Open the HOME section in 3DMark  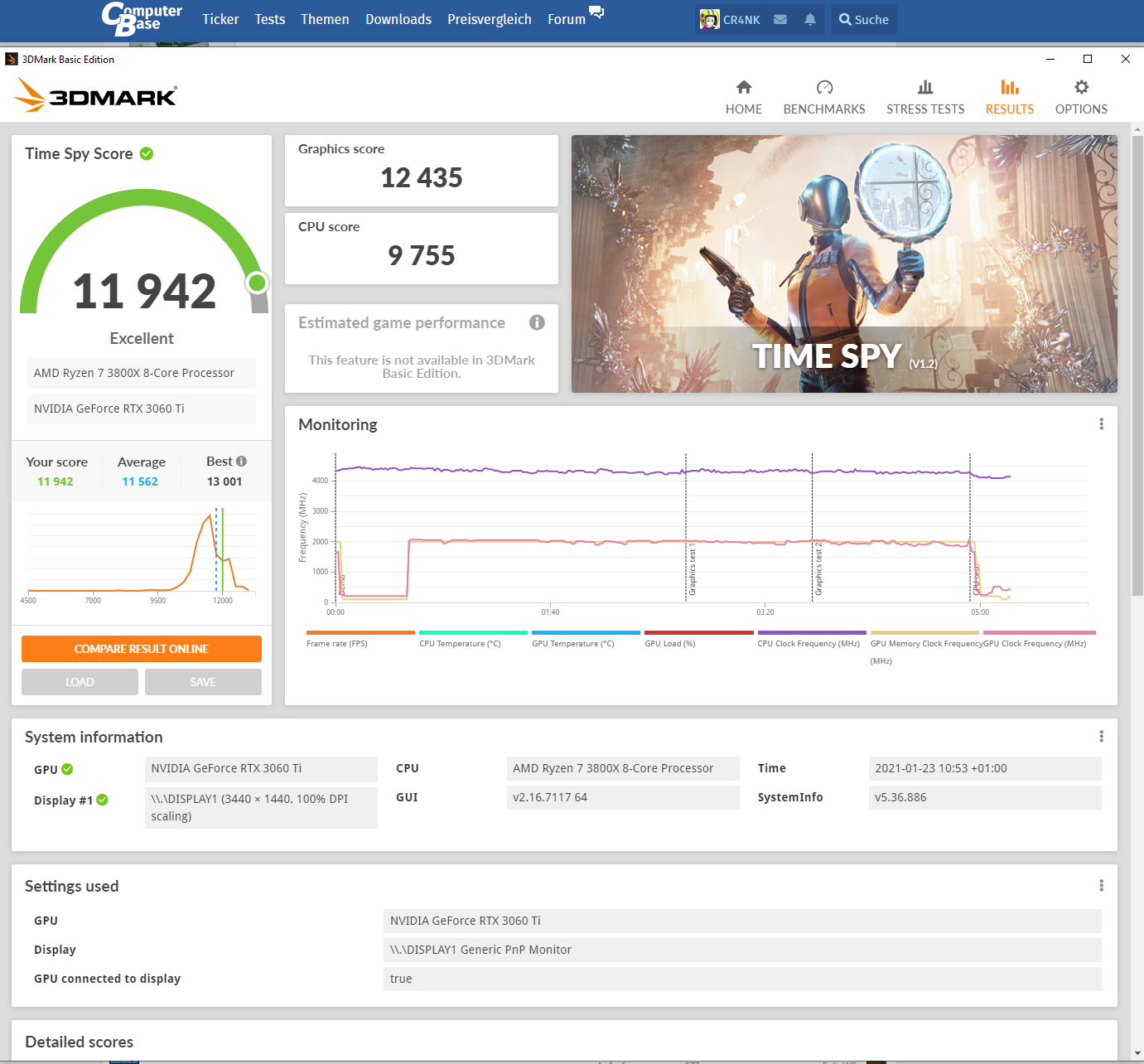click(743, 98)
